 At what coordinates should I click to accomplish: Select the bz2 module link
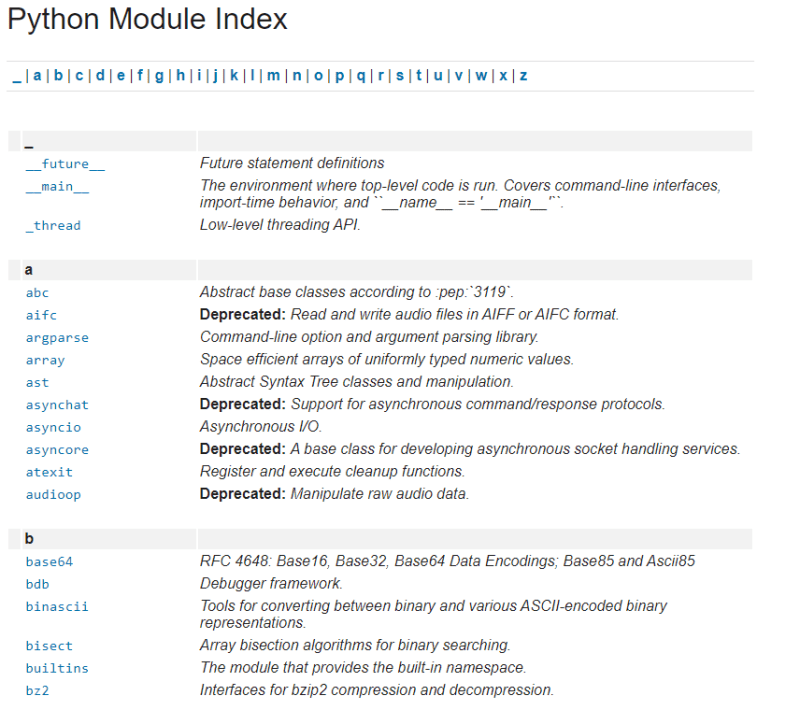36,690
